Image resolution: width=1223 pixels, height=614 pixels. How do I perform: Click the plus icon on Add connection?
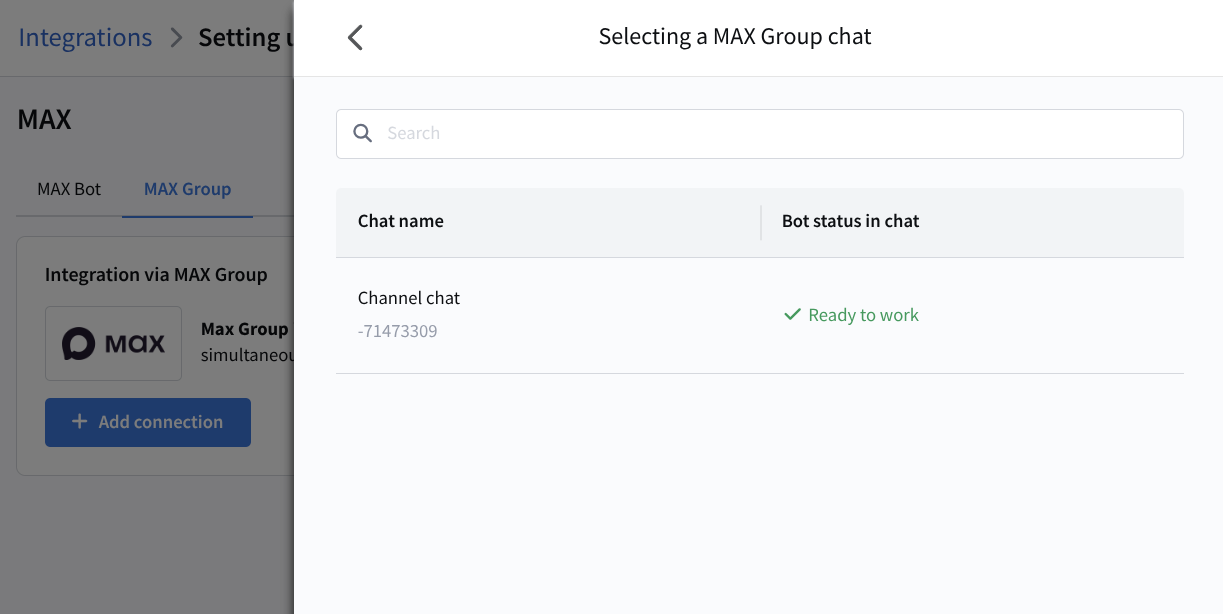(x=80, y=422)
